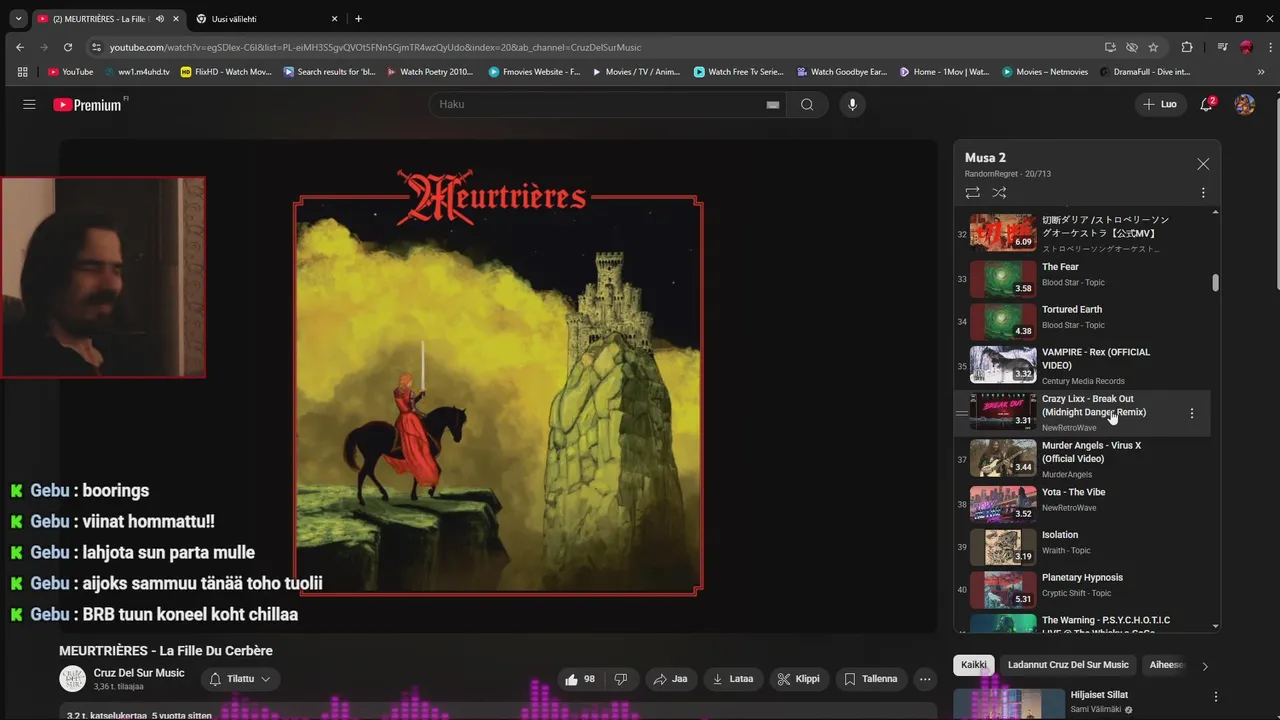
Task: Open a new browser tab with plus
Action: pyautogui.click(x=358, y=18)
